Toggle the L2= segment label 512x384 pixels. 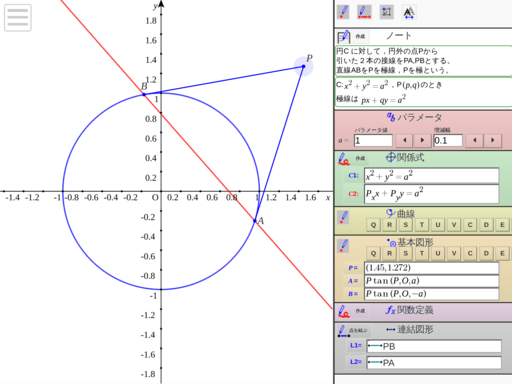point(356,362)
